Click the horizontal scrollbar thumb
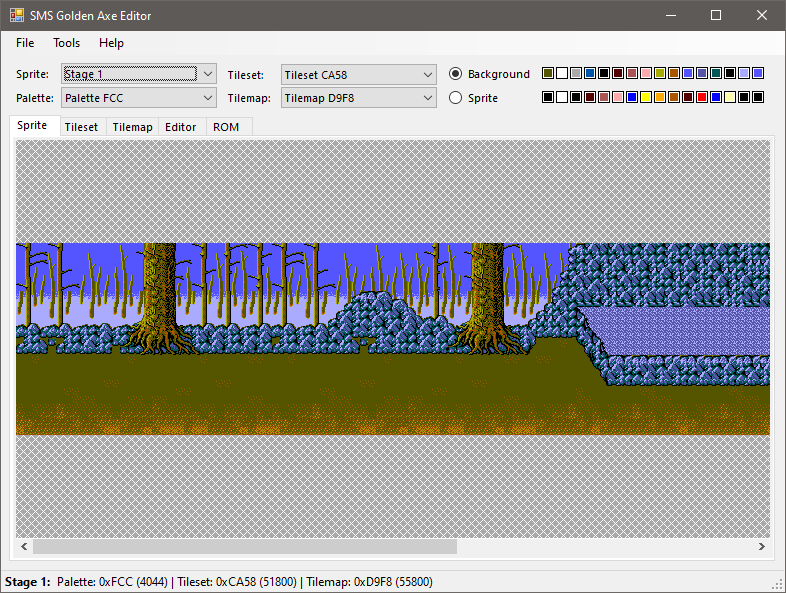This screenshot has height=593, width=786. coord(245,546)
